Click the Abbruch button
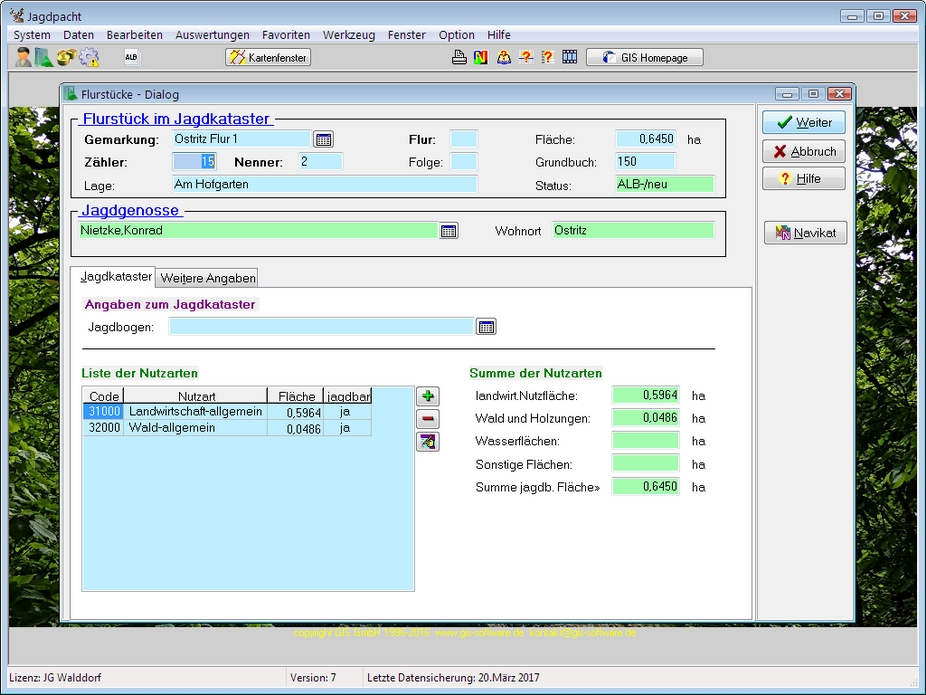This screenshot has height=695, width=926. click(804, 151)
